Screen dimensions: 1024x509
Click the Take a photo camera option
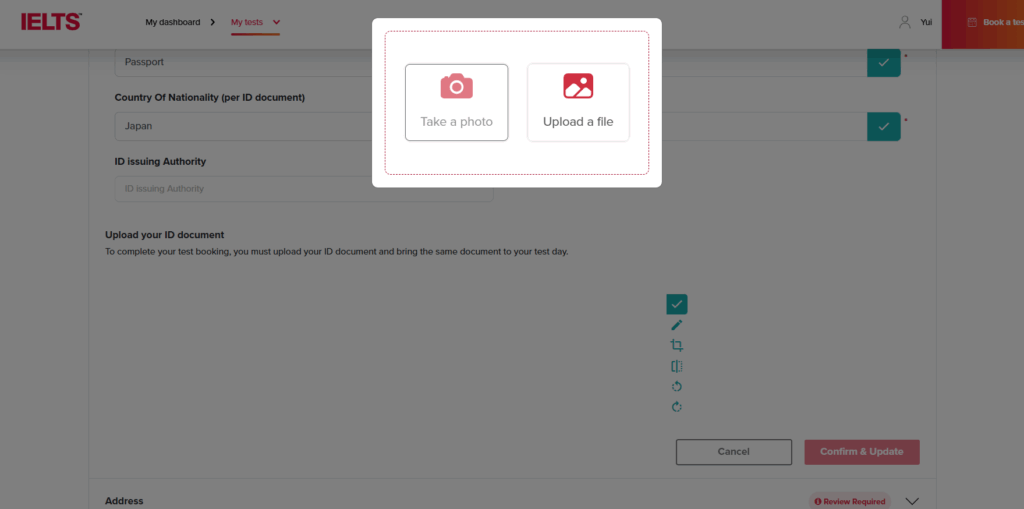(x=456, y=102)
